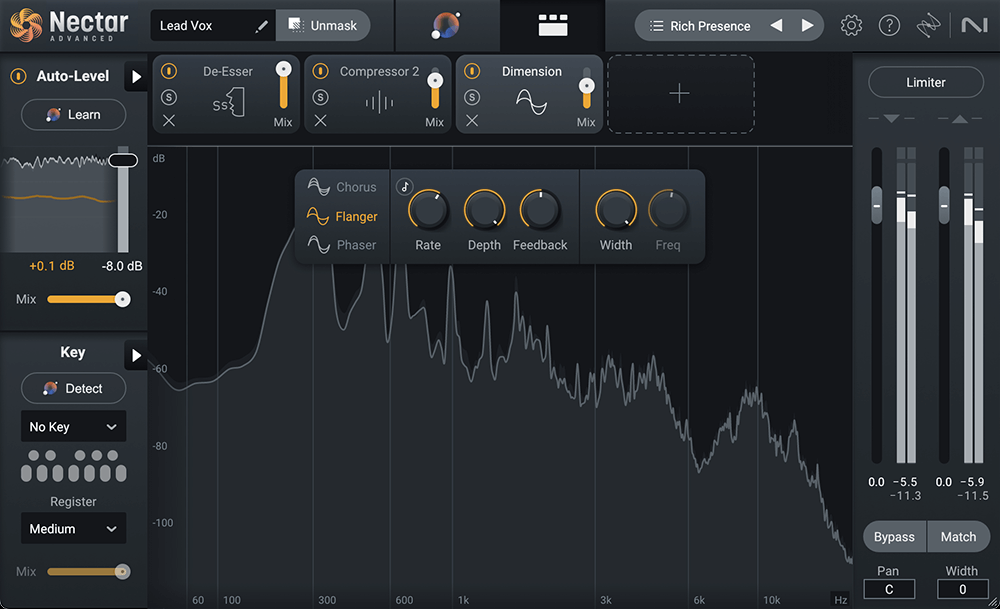1000x609 pixels.
Task: Toggle the Dimension module on or off
Action: (x=469, y=71)
